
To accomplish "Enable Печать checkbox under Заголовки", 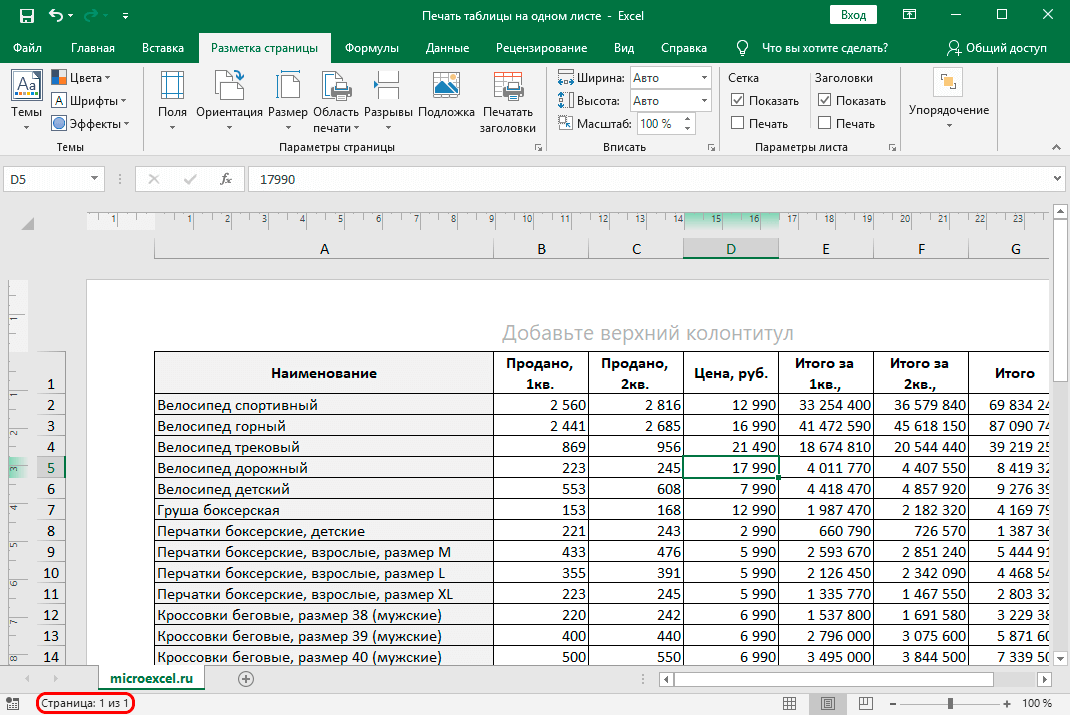I will [x=824, y=123].
